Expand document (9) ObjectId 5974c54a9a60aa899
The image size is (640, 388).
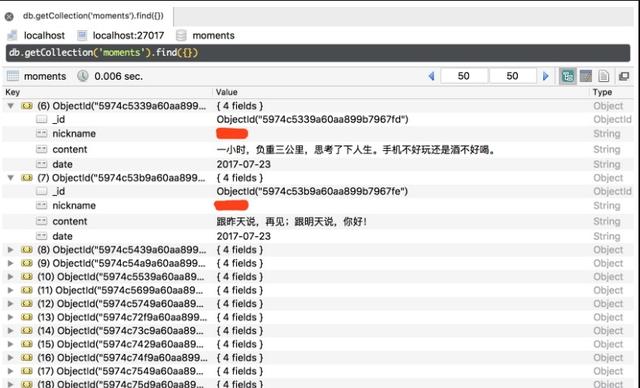(x=11, y=263)
